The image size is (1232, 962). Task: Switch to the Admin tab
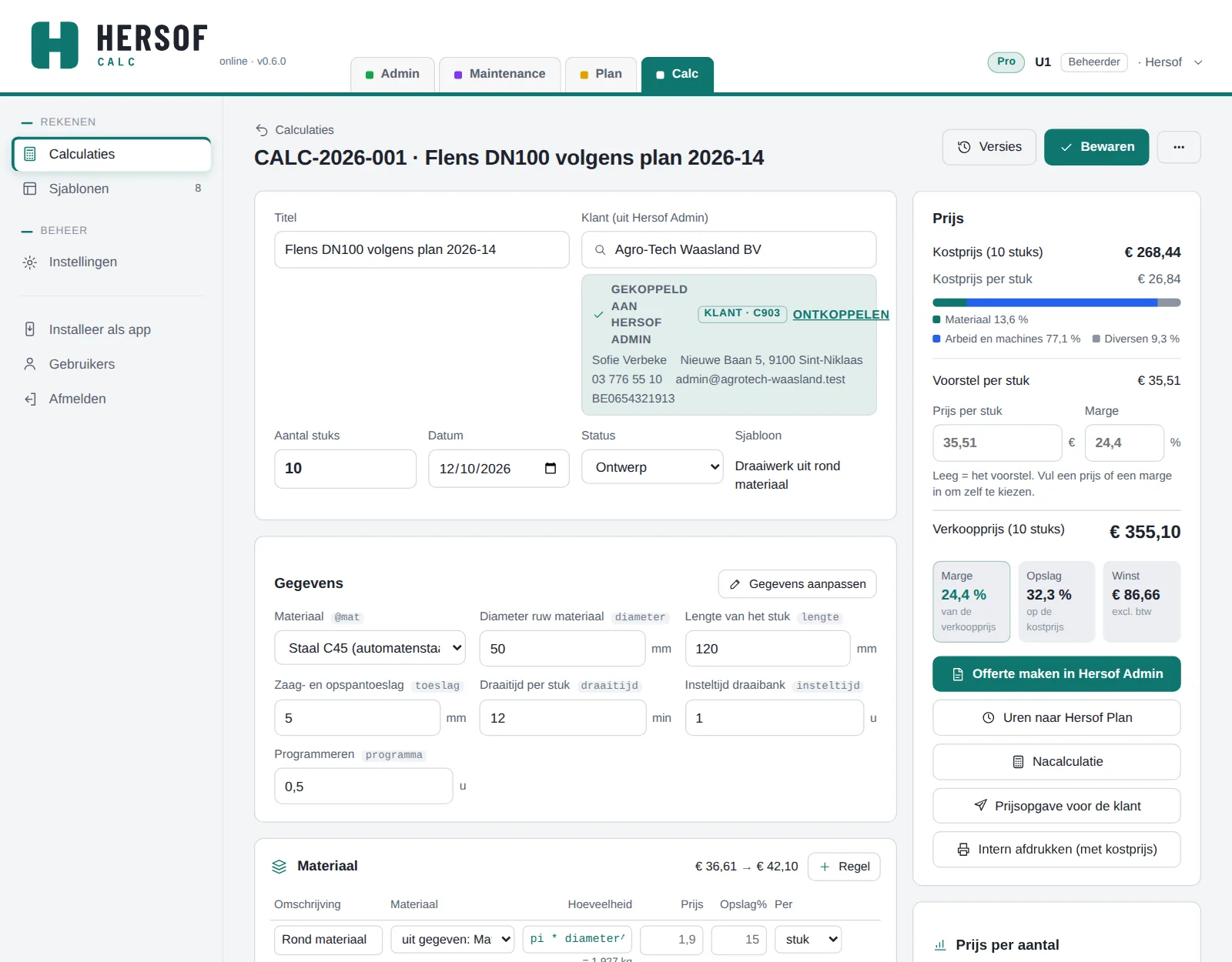[x=393, y=75]
